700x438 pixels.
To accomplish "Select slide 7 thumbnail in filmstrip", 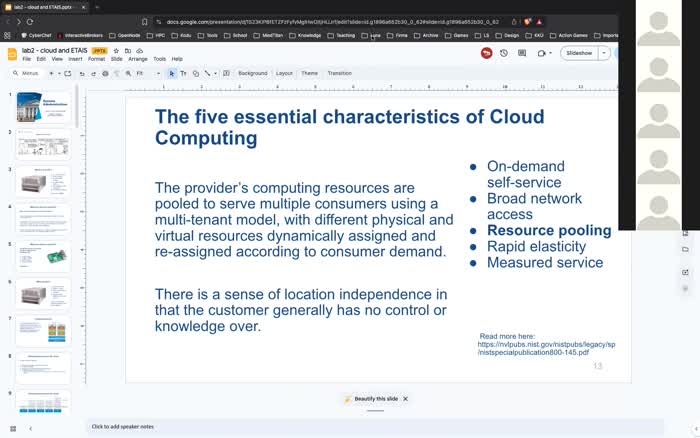I will click(x=43, y=331).
